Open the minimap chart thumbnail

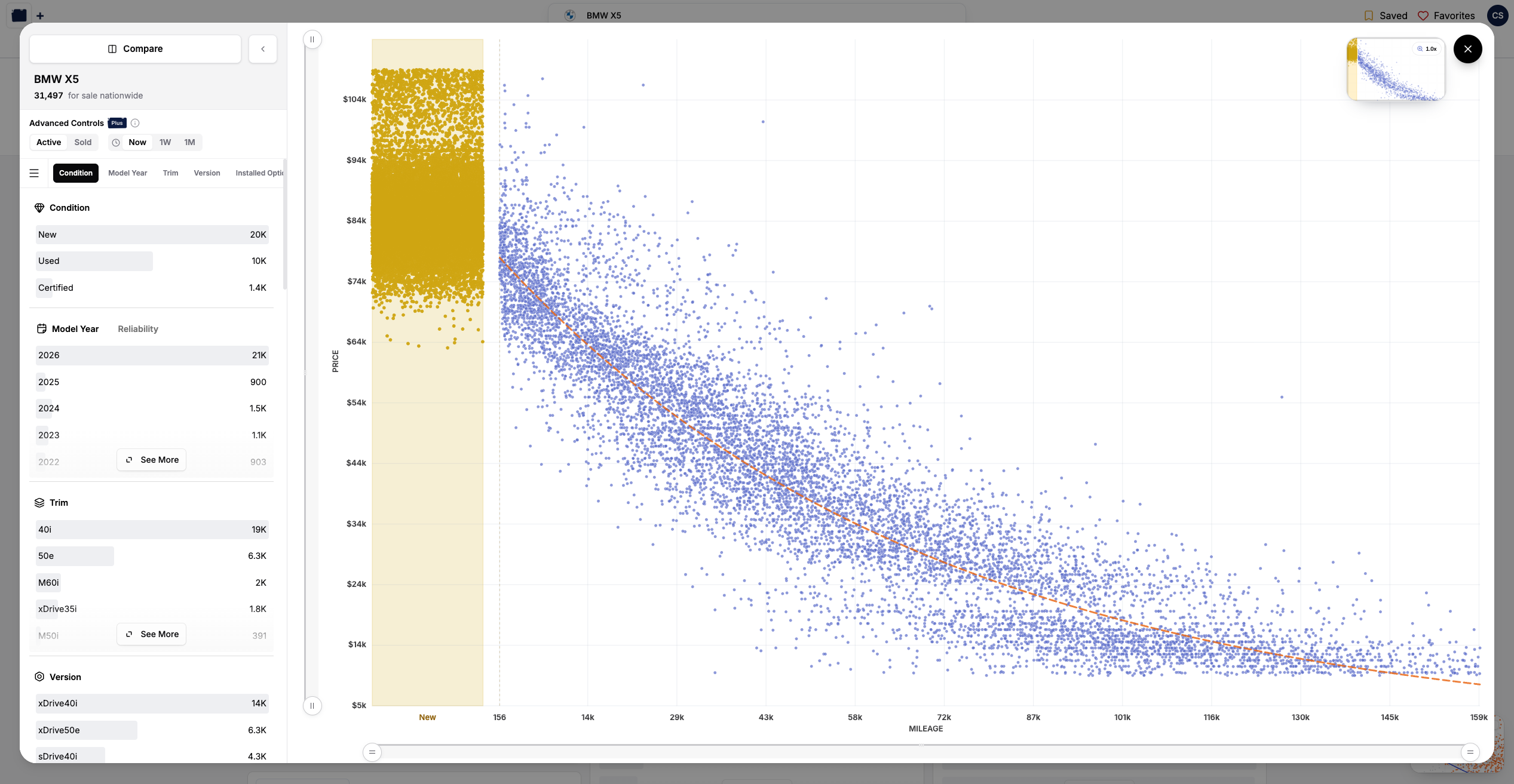tap(1396, 69)
